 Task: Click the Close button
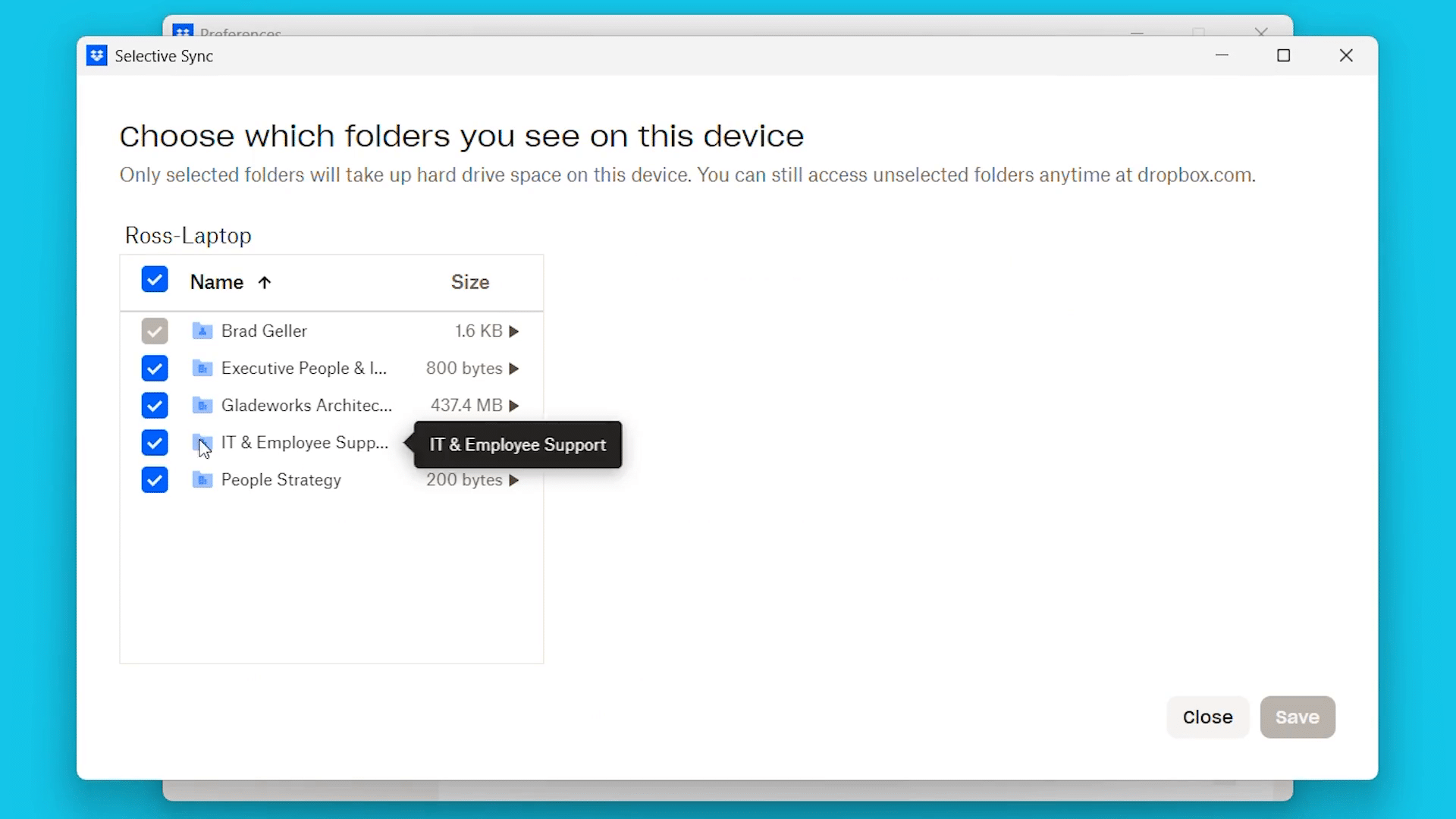coord(1208,717)
